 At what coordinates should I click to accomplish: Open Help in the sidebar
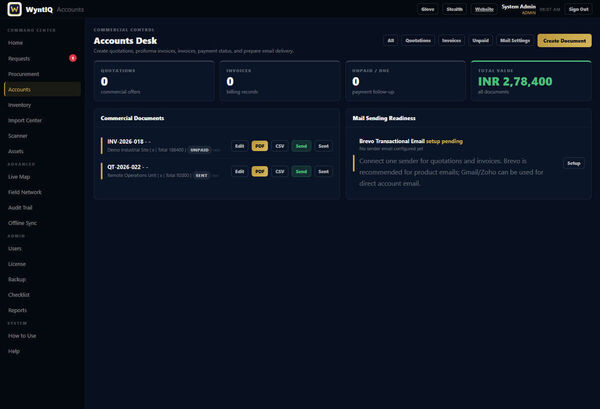[x=14, y=351]
